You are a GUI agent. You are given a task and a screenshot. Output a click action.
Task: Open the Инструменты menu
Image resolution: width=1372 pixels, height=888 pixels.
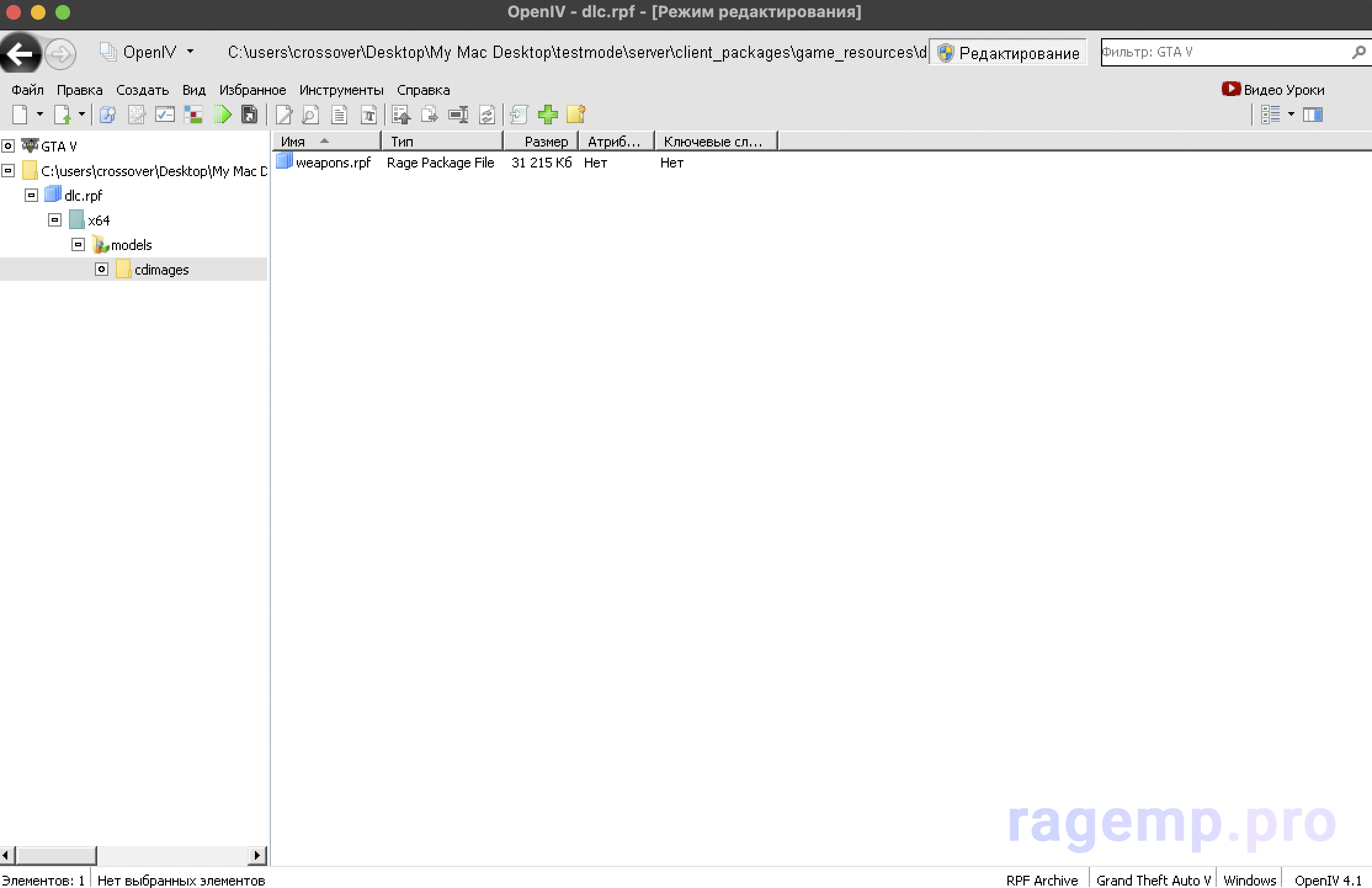(341, 90)
